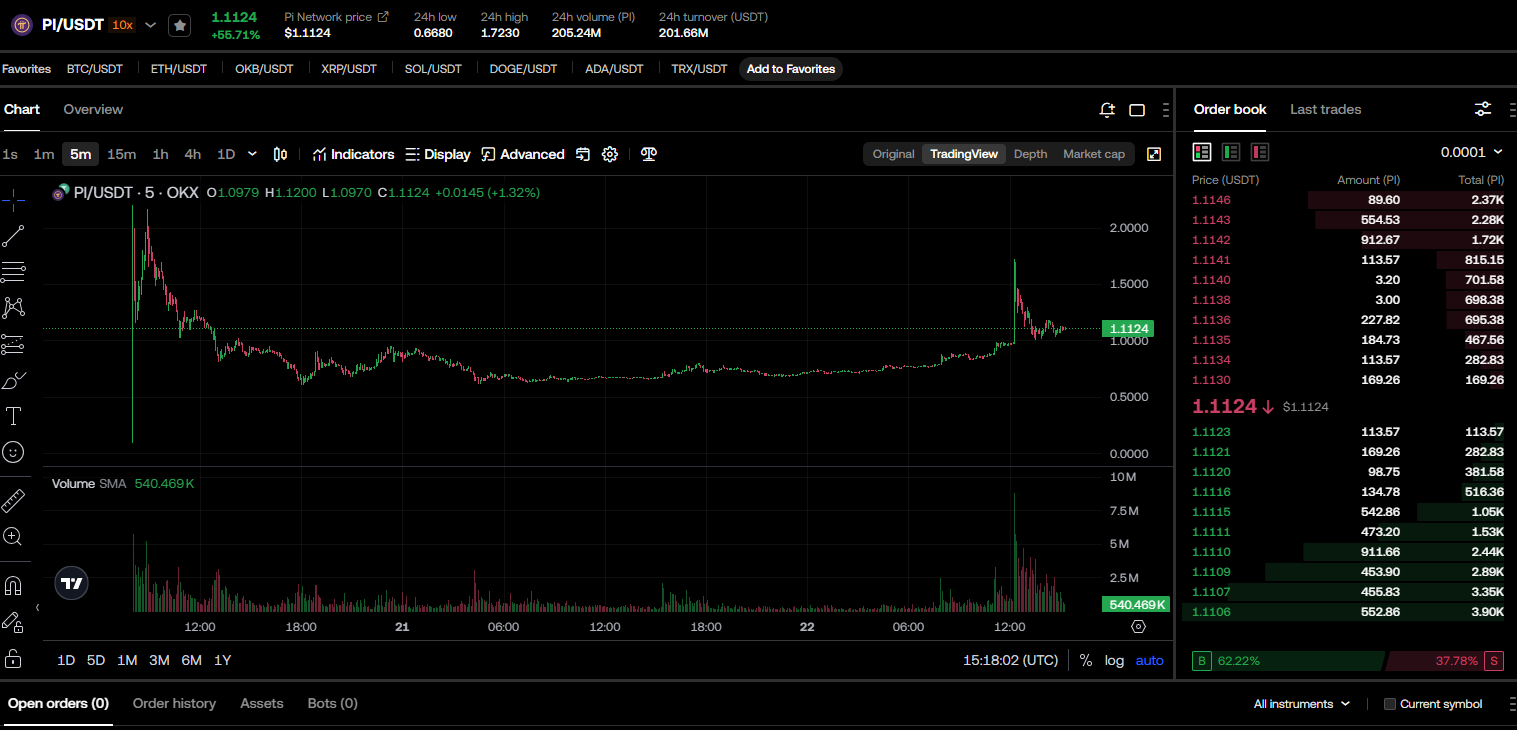Open SOL/USDT favorite pair
The height and width of the screenshot is (730, 1517).
click(433, 69)
